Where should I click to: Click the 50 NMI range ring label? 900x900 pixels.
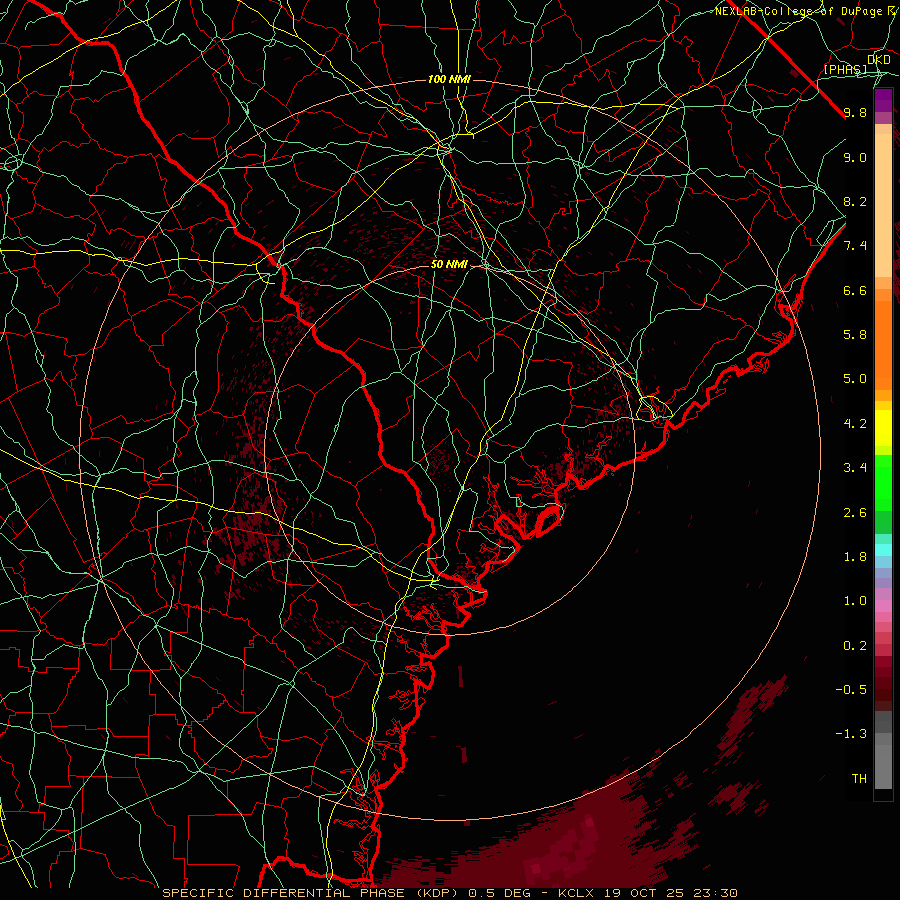pyautogui.click(x=449, y=264)
